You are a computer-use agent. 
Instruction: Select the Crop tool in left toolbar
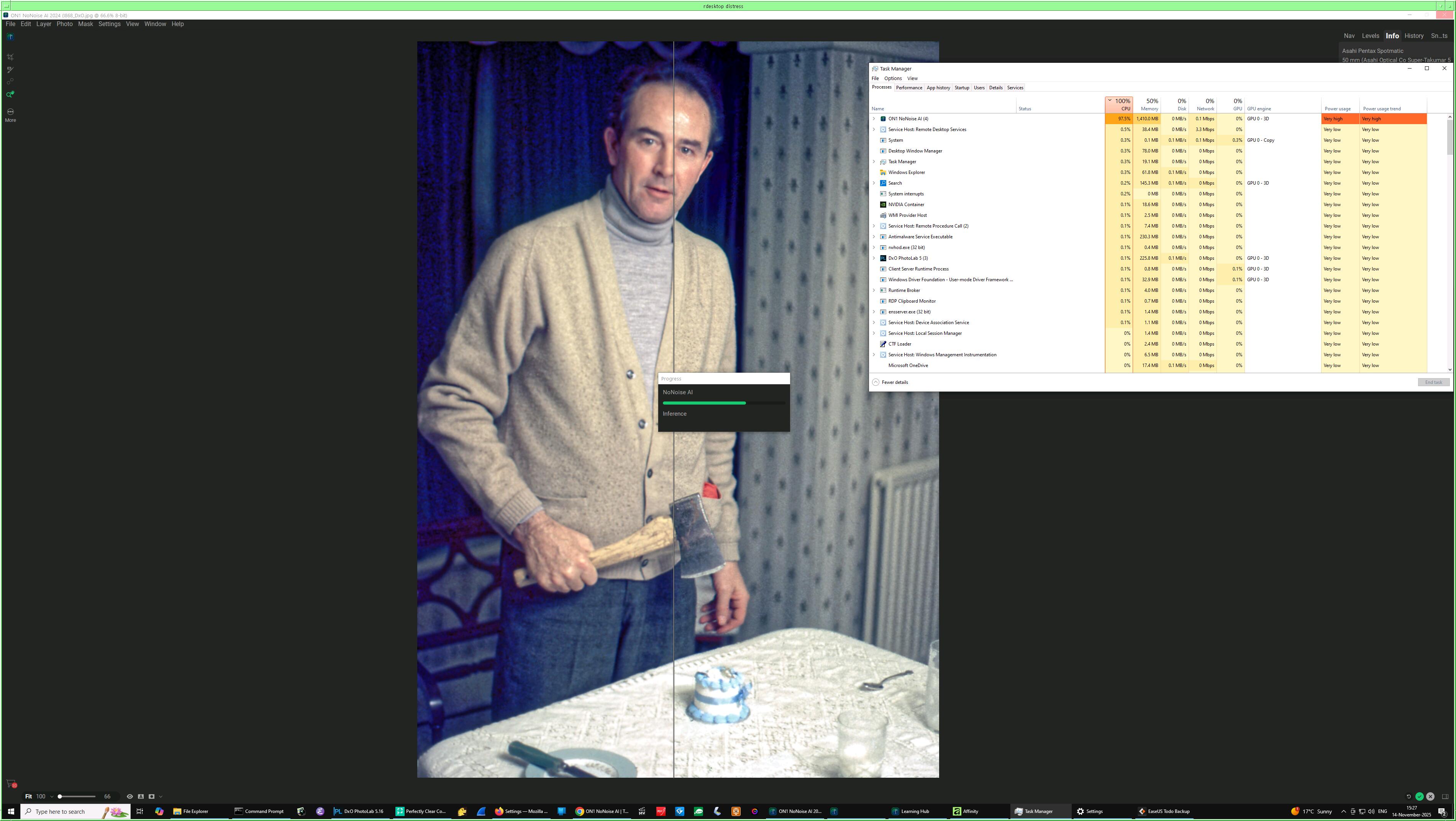10,57
